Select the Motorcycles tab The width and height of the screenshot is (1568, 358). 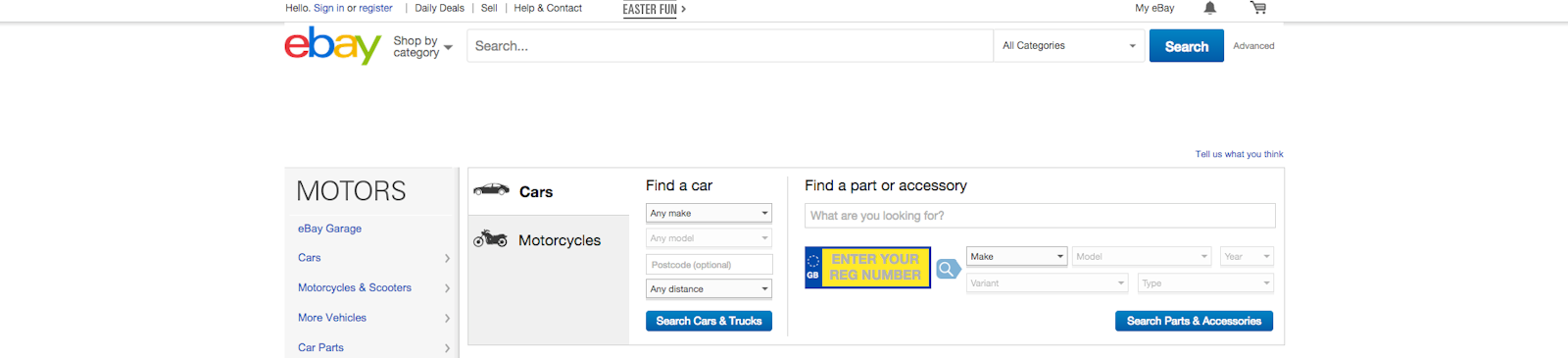click(549, 240)
